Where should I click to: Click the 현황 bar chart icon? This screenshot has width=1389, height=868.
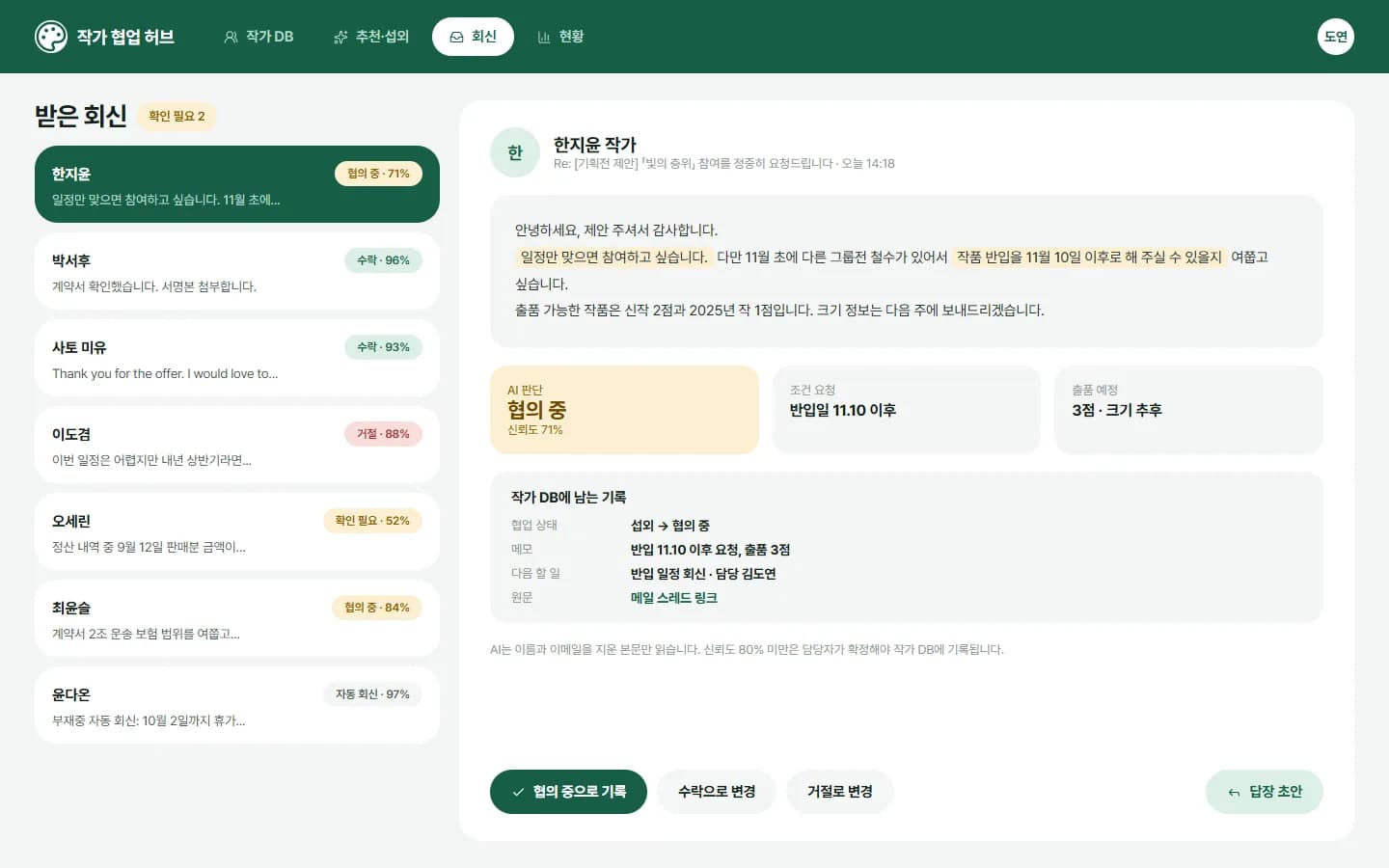pos(544,37)
